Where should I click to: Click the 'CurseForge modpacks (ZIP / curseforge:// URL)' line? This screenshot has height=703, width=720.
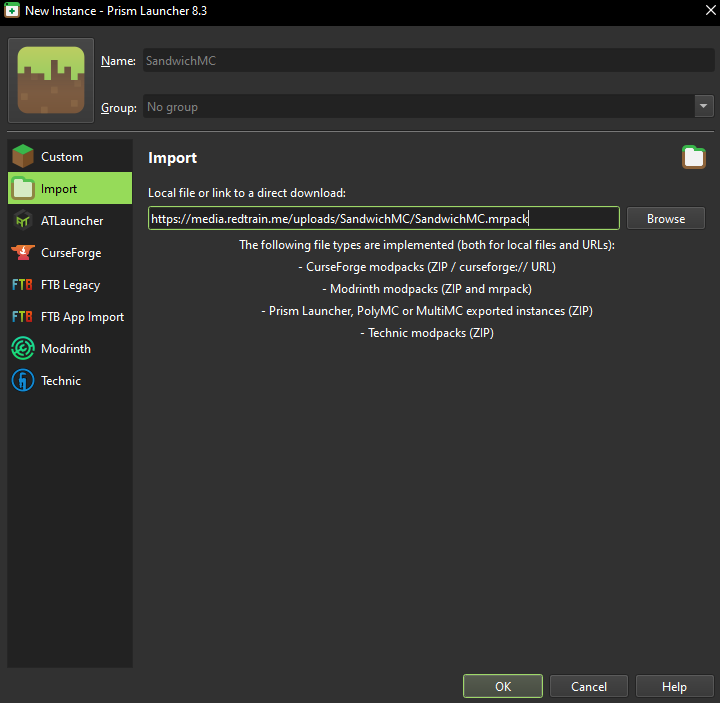(427, 267)
